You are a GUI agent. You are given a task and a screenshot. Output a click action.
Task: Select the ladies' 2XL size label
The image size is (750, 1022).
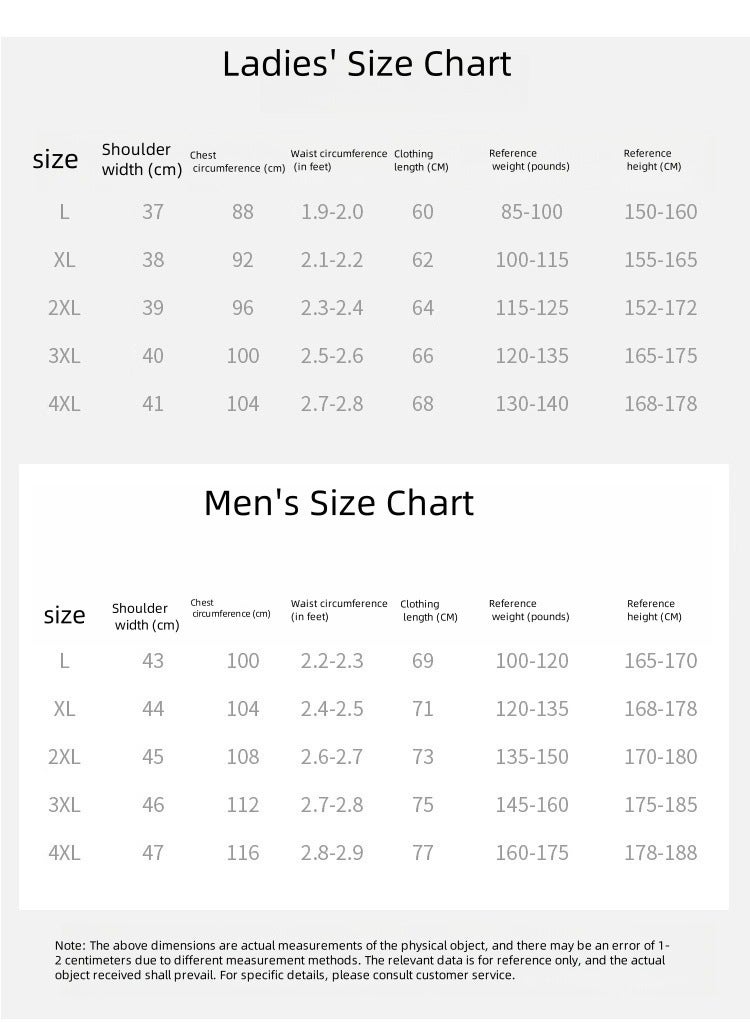pyautogui.click(x=64, y=308)
